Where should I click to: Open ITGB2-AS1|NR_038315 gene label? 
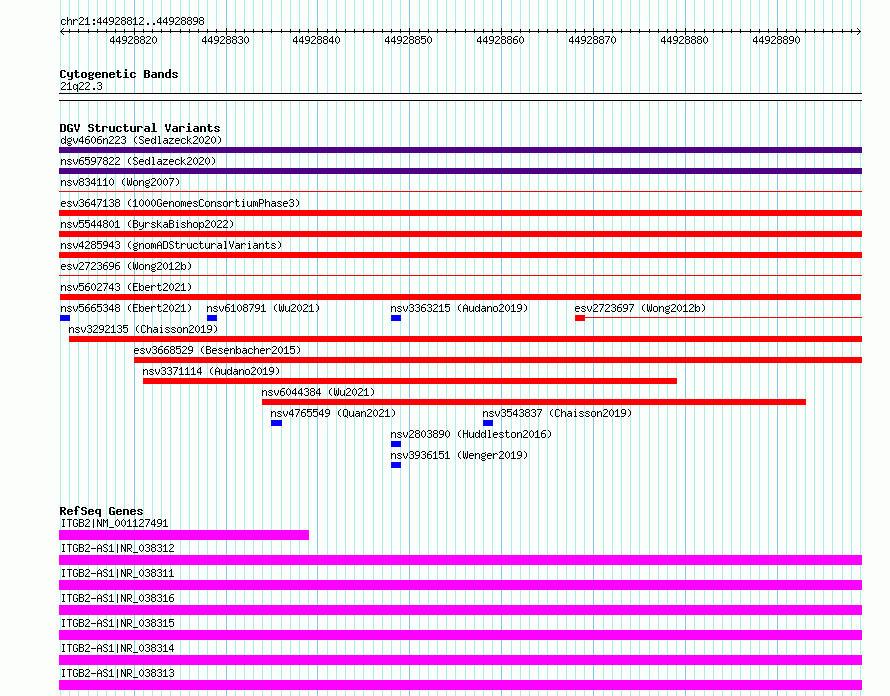117,623
